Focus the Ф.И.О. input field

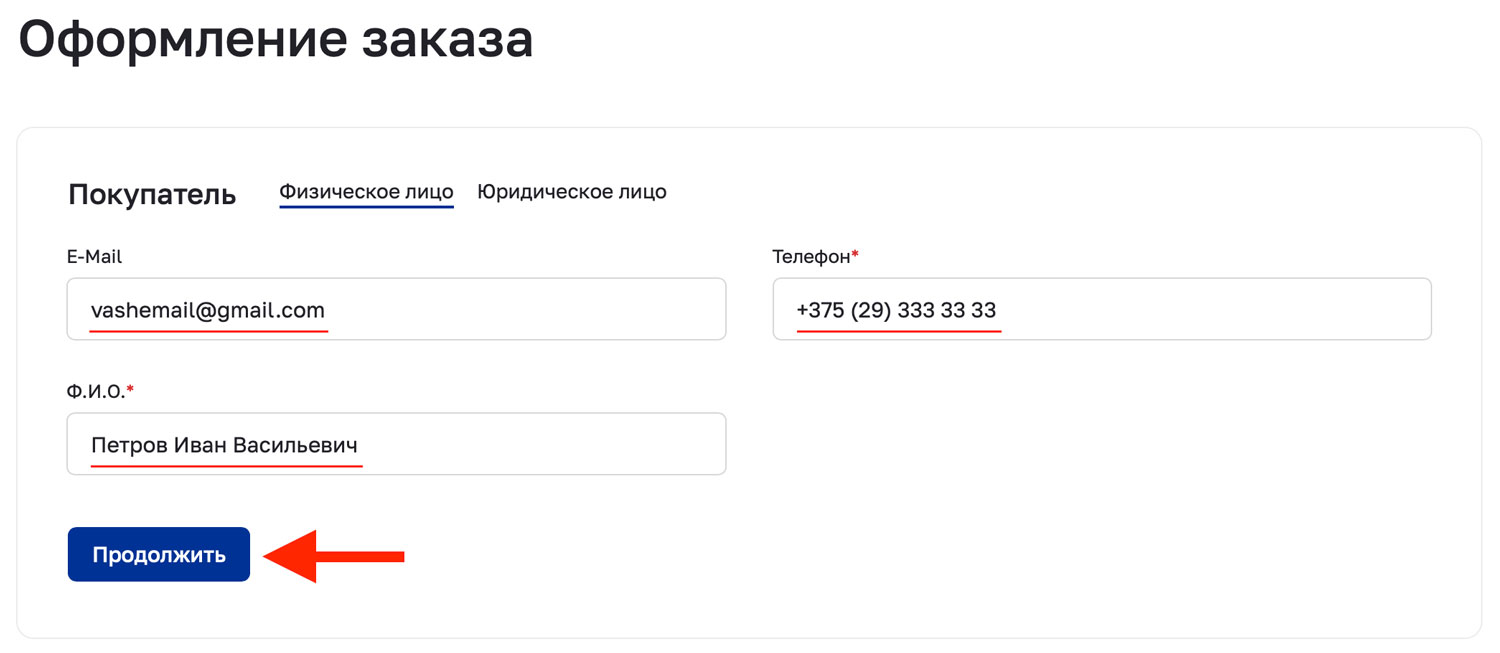[x=540, y=444]
